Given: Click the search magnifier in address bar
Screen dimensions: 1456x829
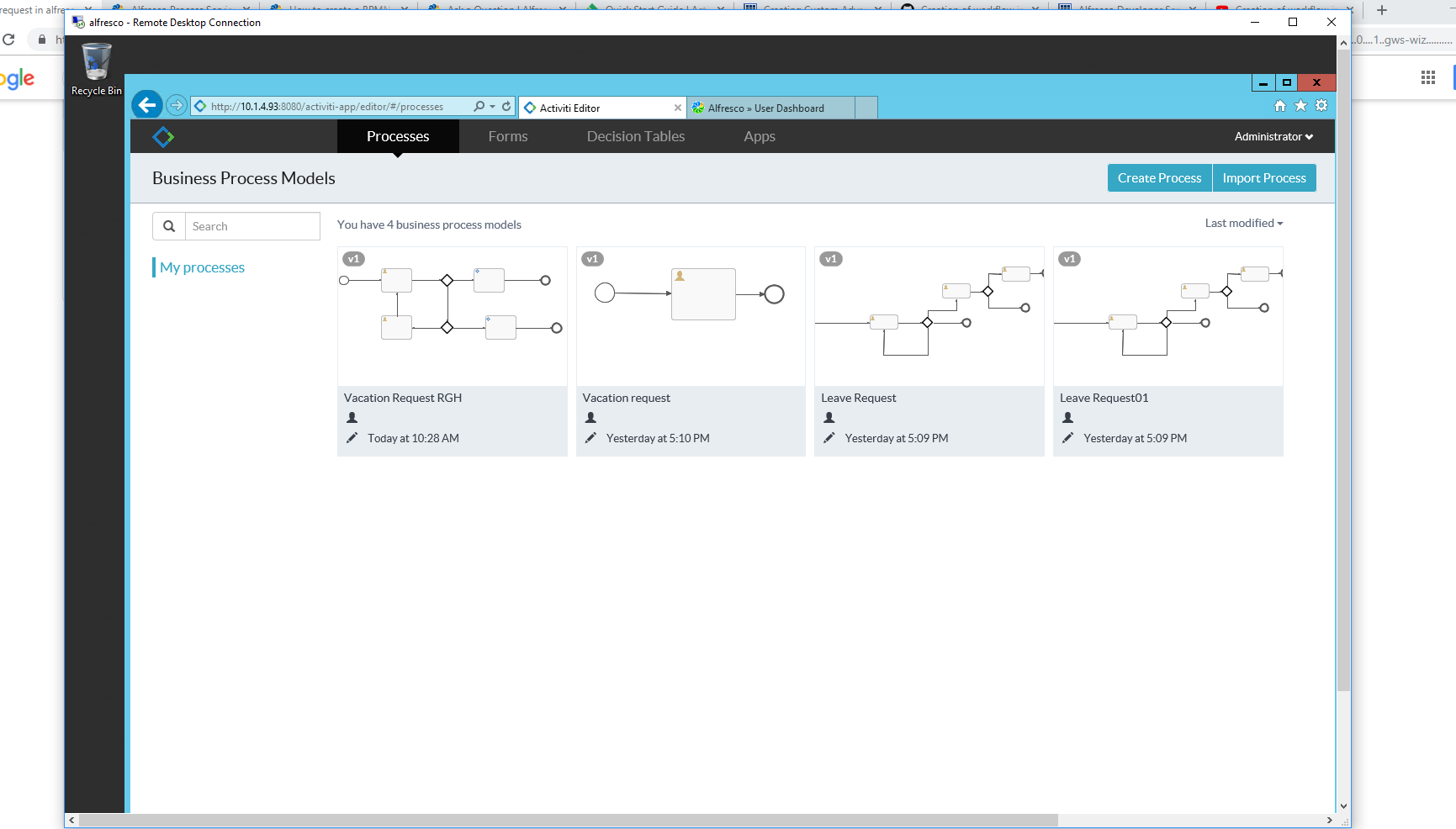Looking at the screenshot, I should click(479, 106).
